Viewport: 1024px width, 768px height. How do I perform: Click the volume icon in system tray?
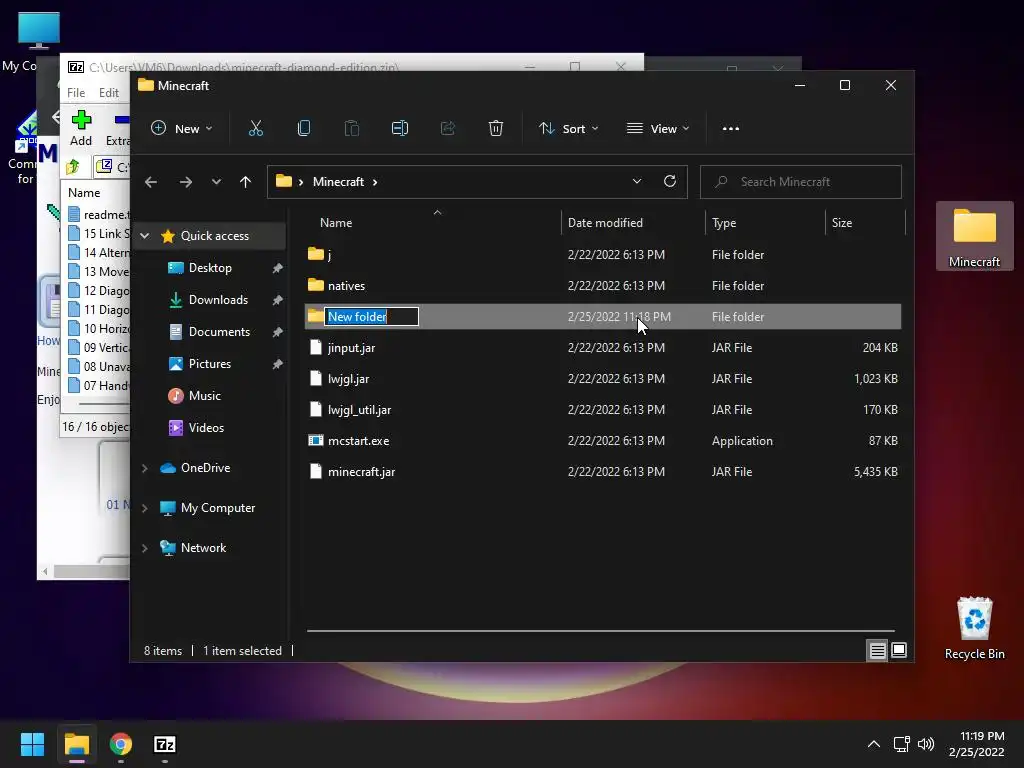point(926,744)
